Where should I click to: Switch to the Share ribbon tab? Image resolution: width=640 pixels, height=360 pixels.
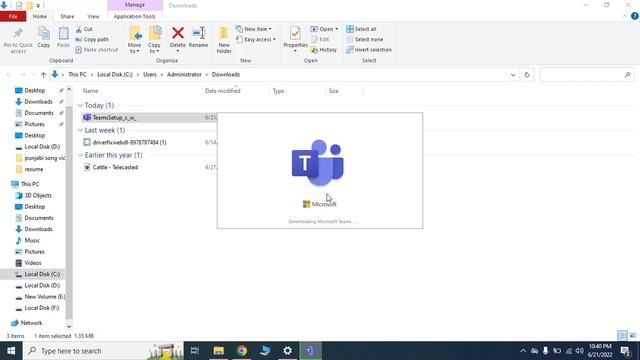(x=67, y=16)
